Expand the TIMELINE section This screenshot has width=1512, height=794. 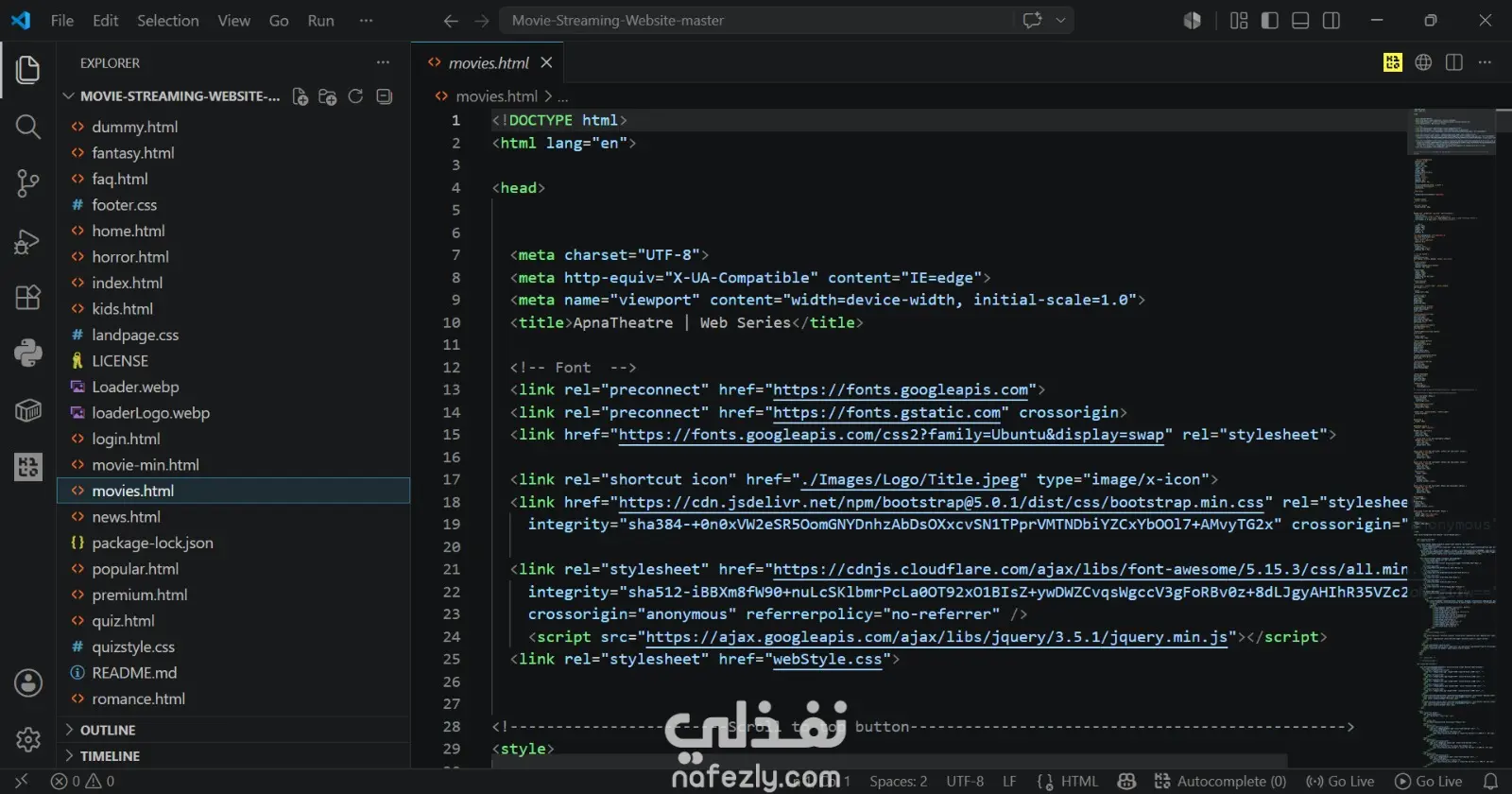(235, 756)
